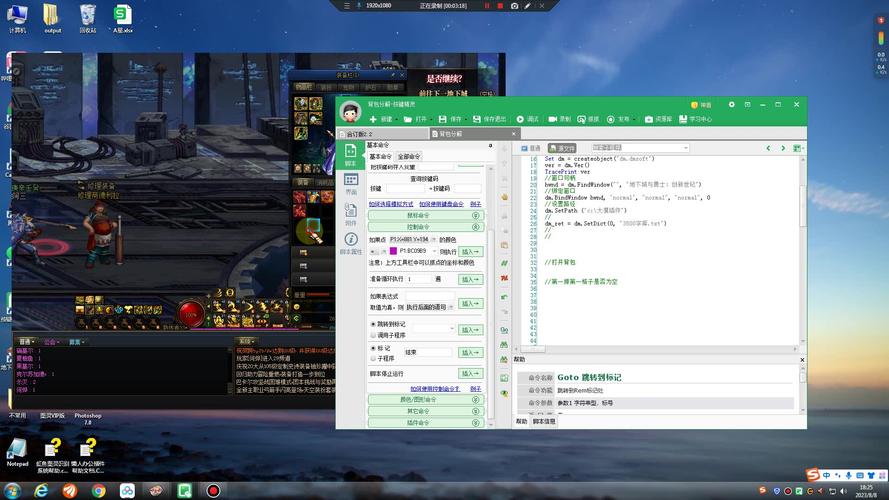This screenshot has height=500, width=889.
Task: Click the 发布 publish icon
Action: (611, 119)
